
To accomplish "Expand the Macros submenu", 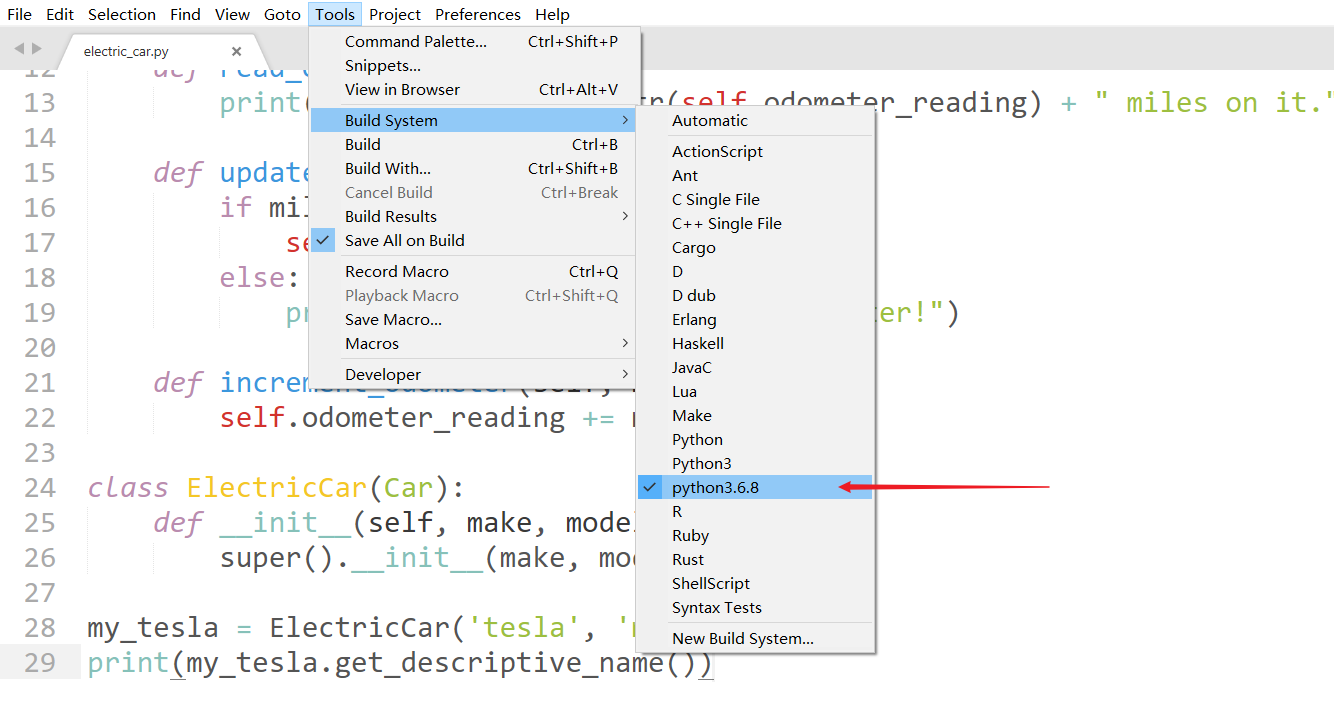I will (474, 343).
